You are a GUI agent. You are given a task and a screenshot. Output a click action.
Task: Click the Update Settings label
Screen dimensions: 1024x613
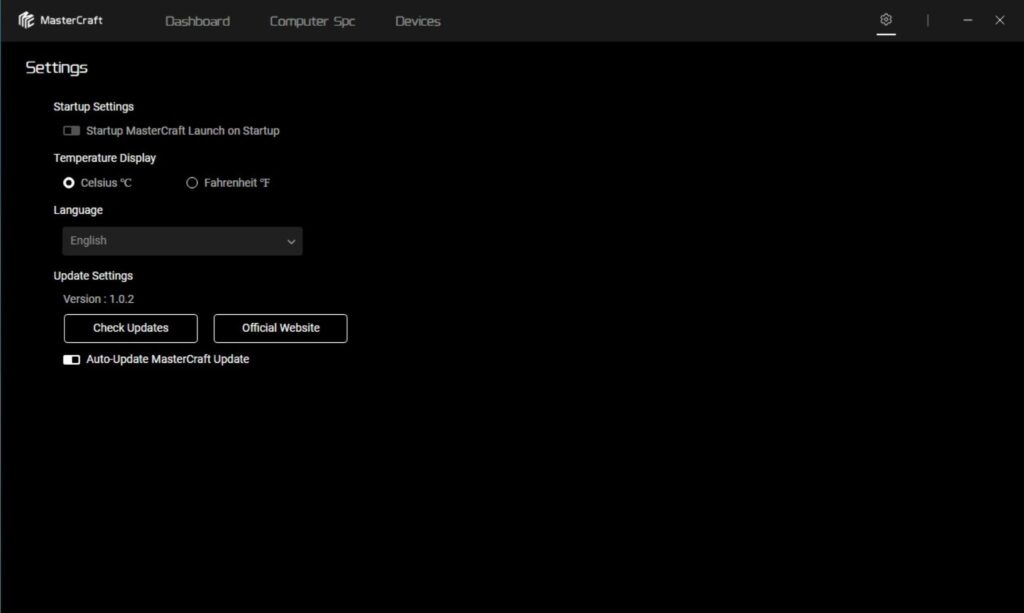click(93, 275)
